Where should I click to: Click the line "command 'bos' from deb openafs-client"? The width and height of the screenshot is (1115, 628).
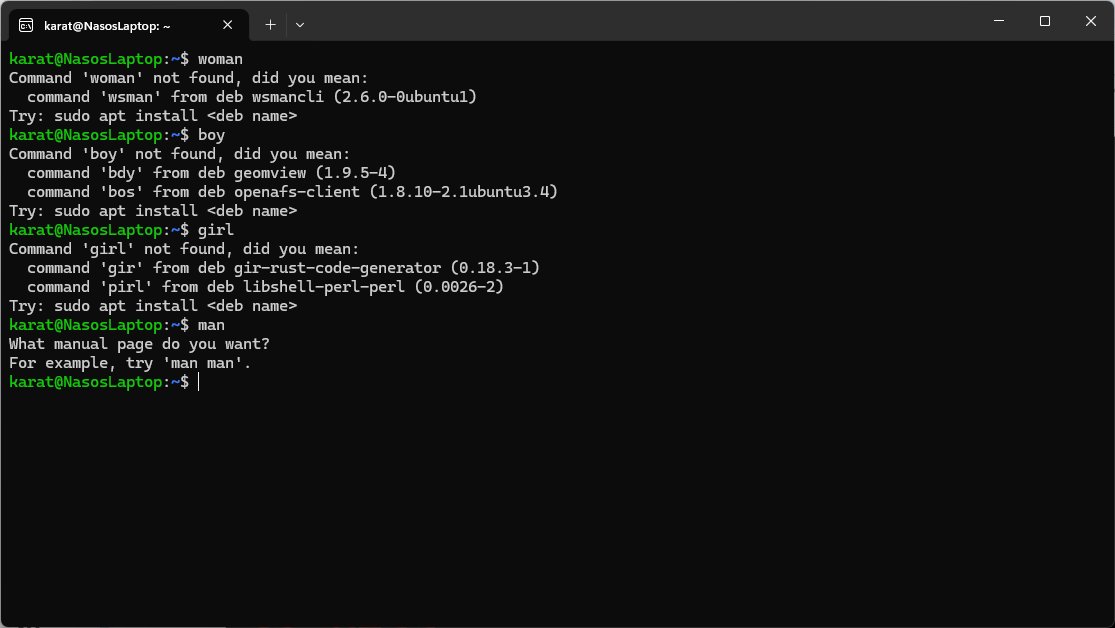click(292, 192)
